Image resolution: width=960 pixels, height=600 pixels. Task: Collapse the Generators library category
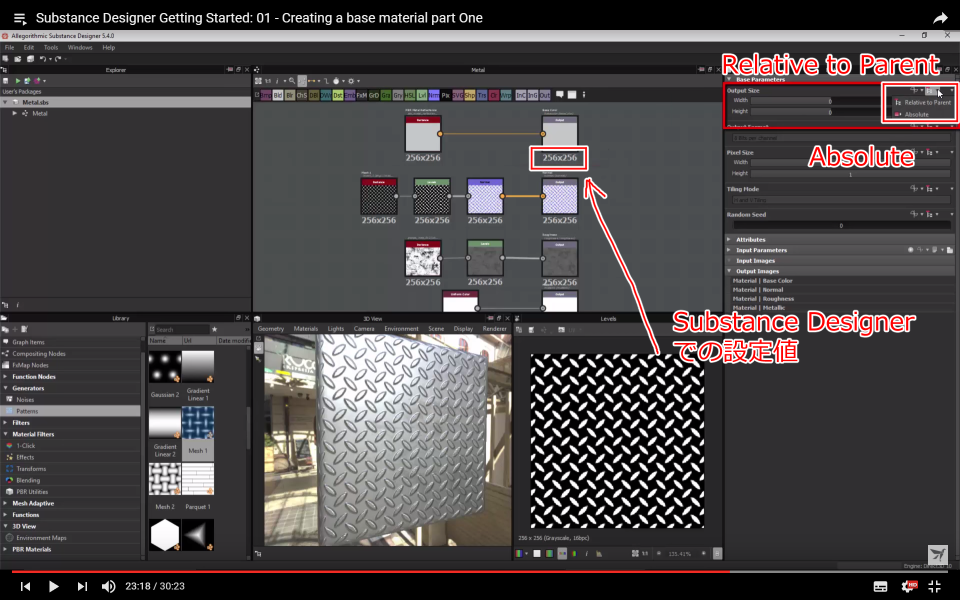[6, 388]
